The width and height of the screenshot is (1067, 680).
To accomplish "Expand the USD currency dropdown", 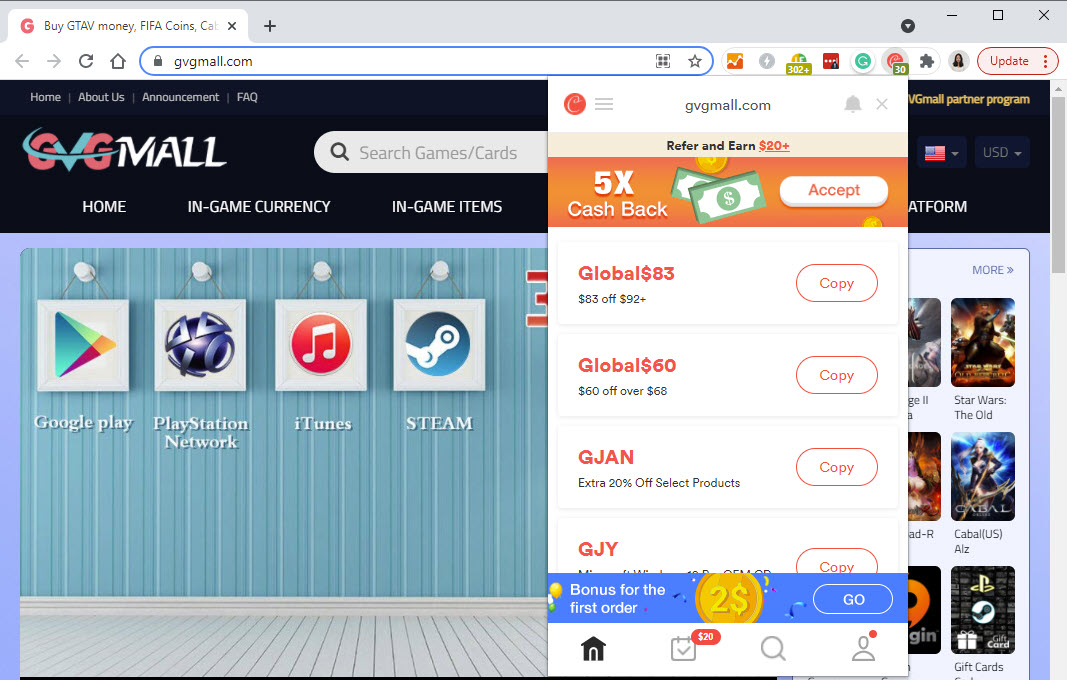I will click(x=1002, y=152).
